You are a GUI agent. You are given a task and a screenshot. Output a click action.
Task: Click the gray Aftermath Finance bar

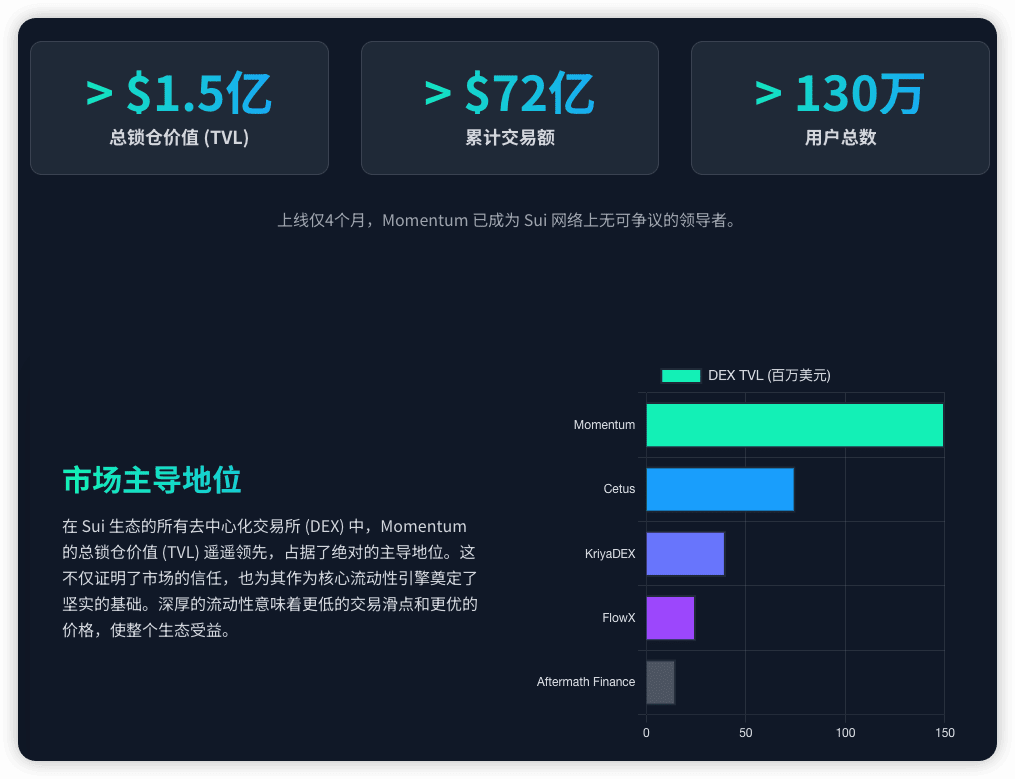pyautogui.click(x=661, y=682)
